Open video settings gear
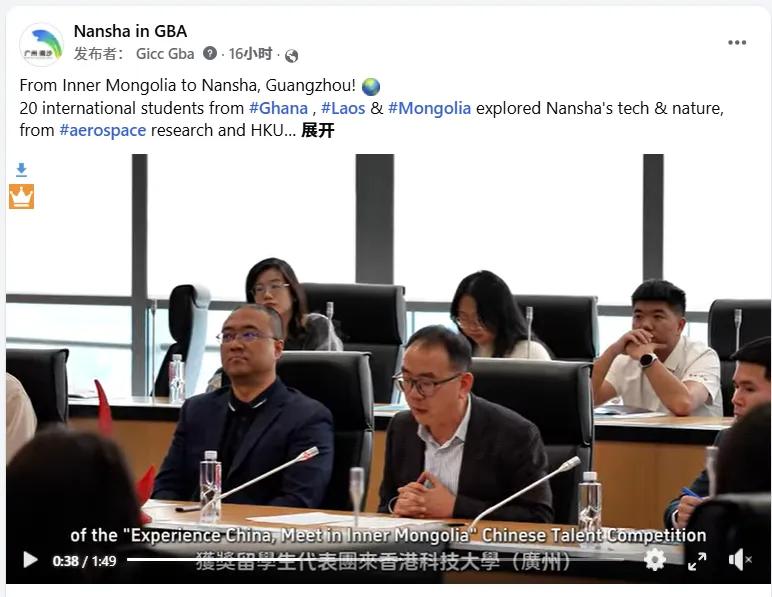The image size is (772, 597). (x=655, y=560)
